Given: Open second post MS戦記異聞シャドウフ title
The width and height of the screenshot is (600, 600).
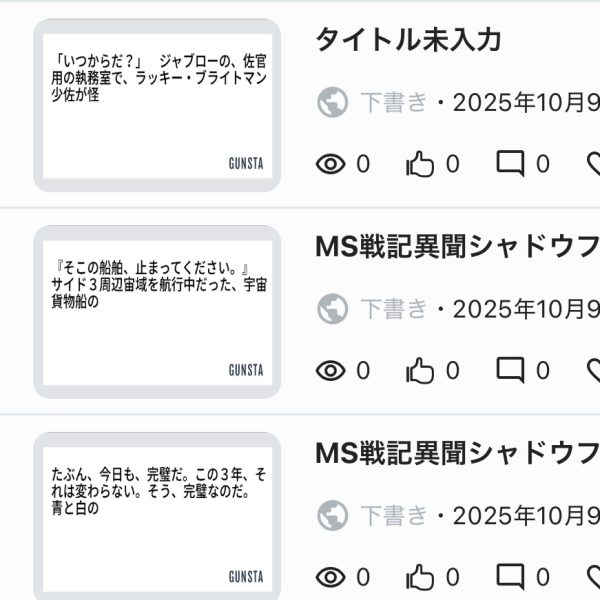Looking at the screenshot, I should [x=457, y=246].
